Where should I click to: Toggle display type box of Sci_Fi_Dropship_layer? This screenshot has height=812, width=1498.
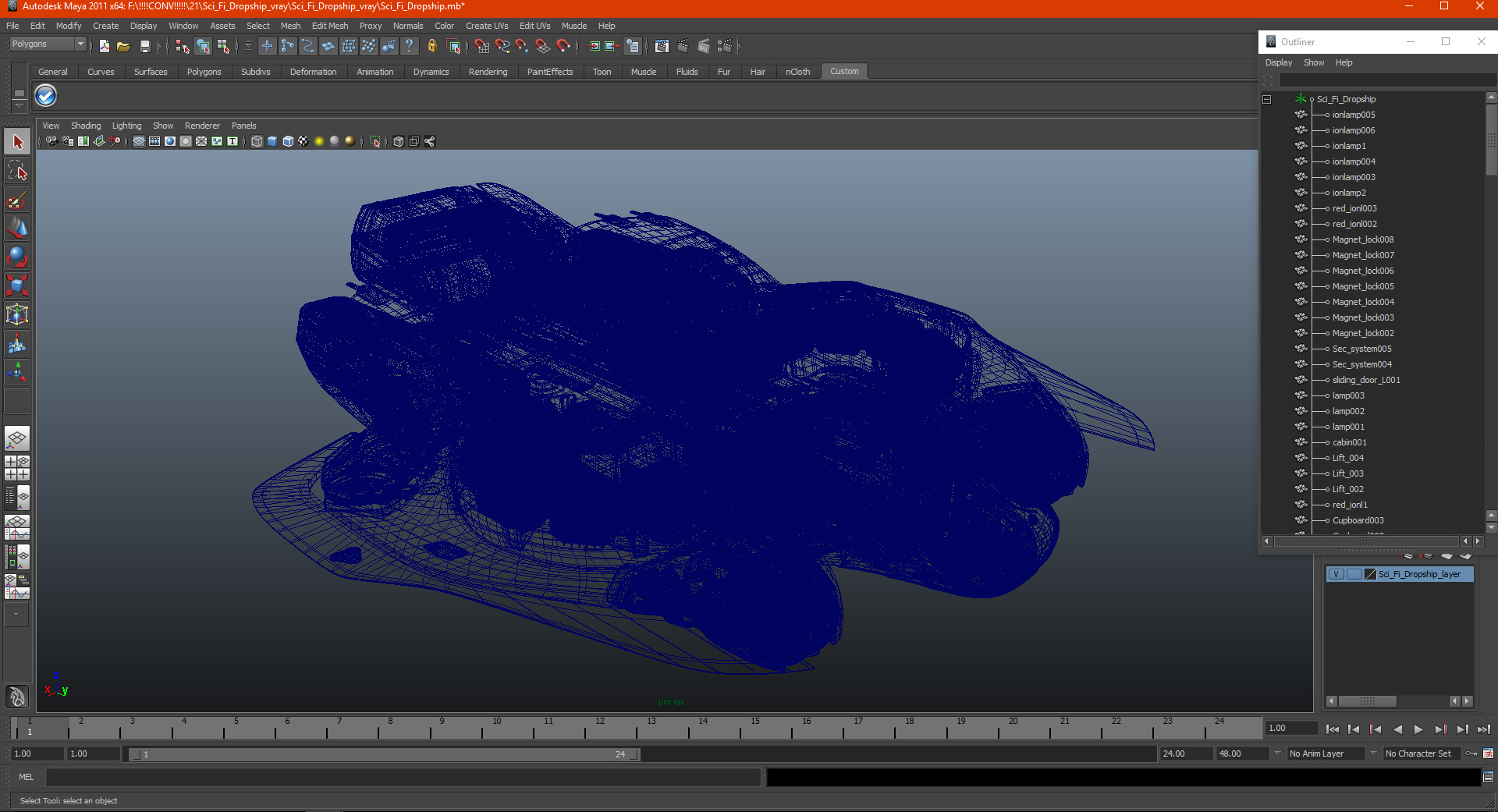tap(1354, 574)
